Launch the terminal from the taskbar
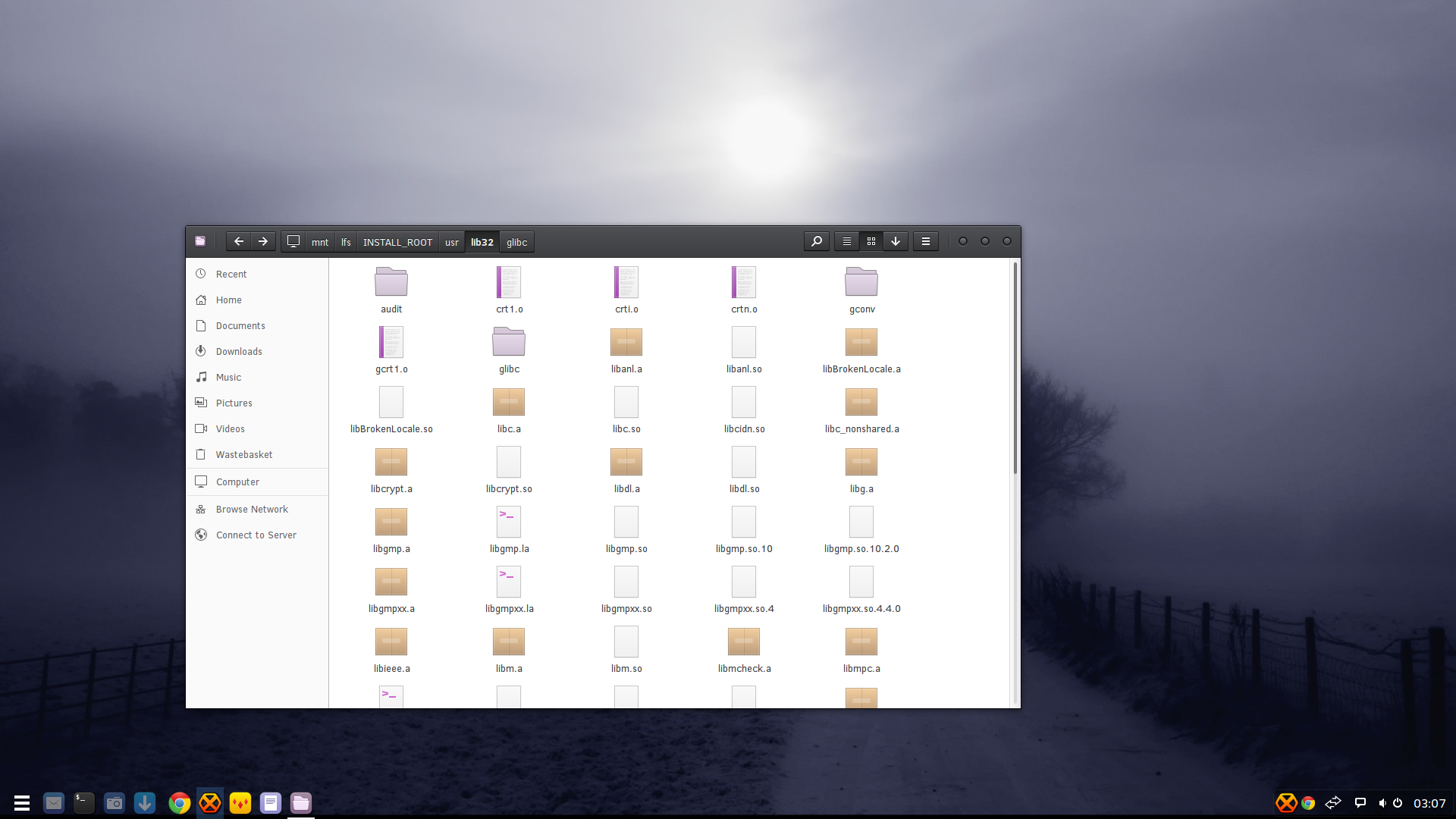This screenshot has width=1456, height=819. [x=84, y=802]
